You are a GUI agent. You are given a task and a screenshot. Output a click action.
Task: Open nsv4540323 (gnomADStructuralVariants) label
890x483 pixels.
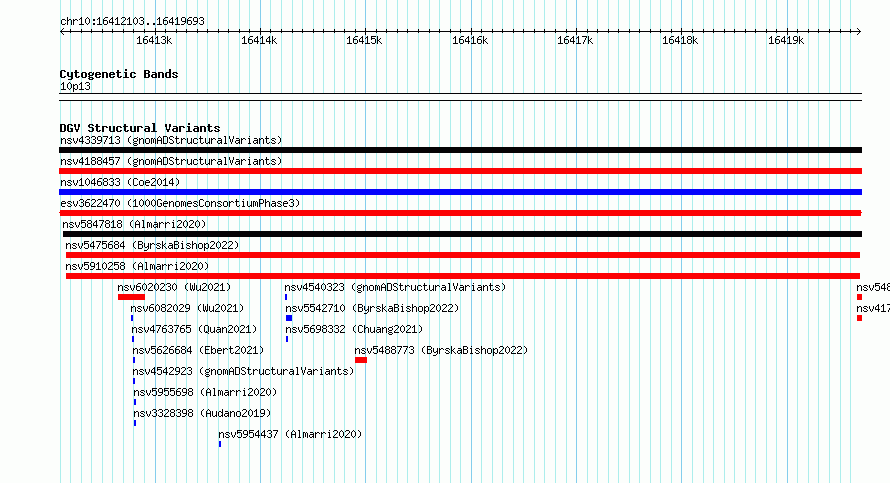(395, 287)
